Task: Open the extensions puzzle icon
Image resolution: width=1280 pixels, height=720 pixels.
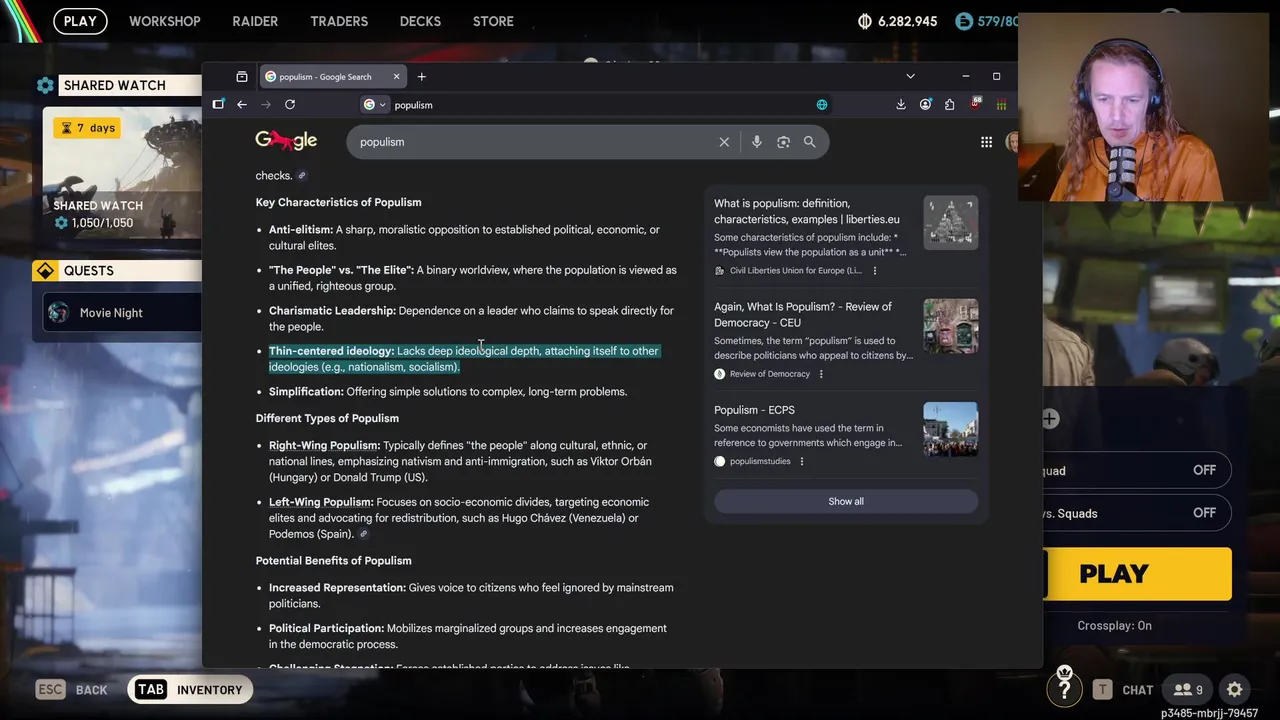Action: [949, 104]
